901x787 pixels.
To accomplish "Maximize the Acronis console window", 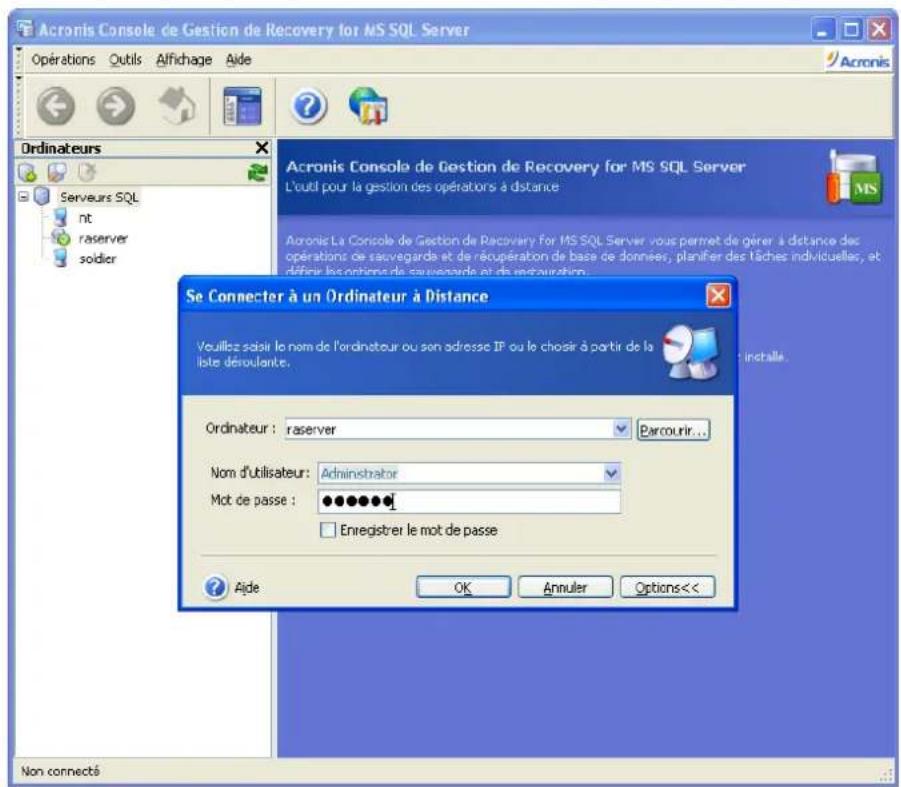I will [851, 29].
